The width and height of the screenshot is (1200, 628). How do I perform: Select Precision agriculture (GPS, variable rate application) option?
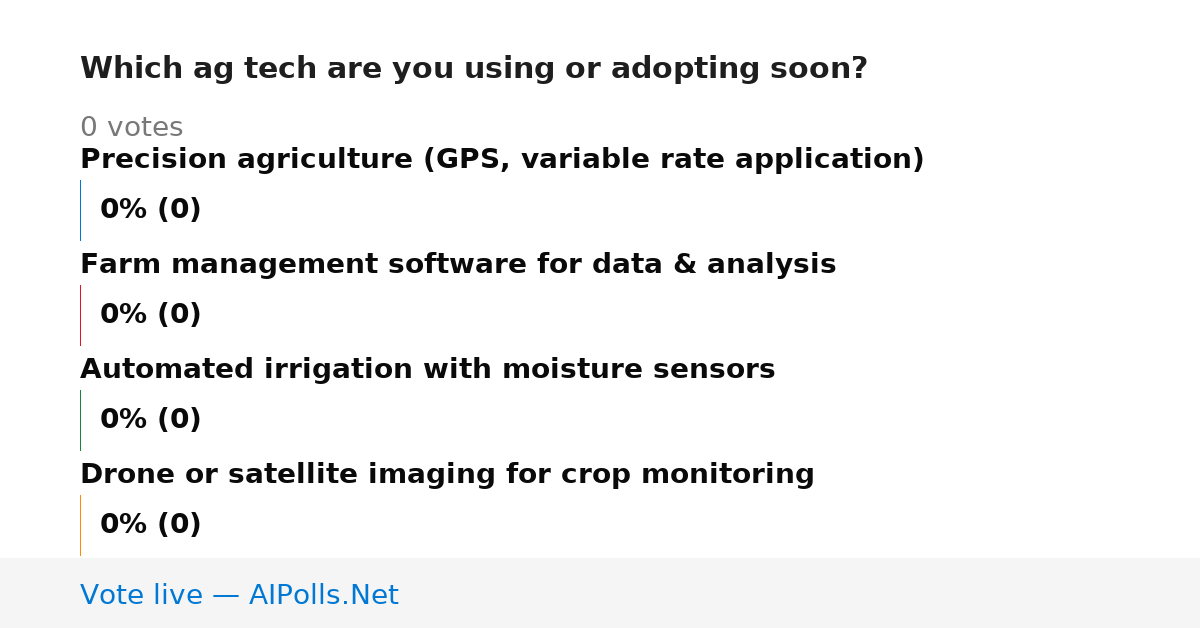(502, 160)
